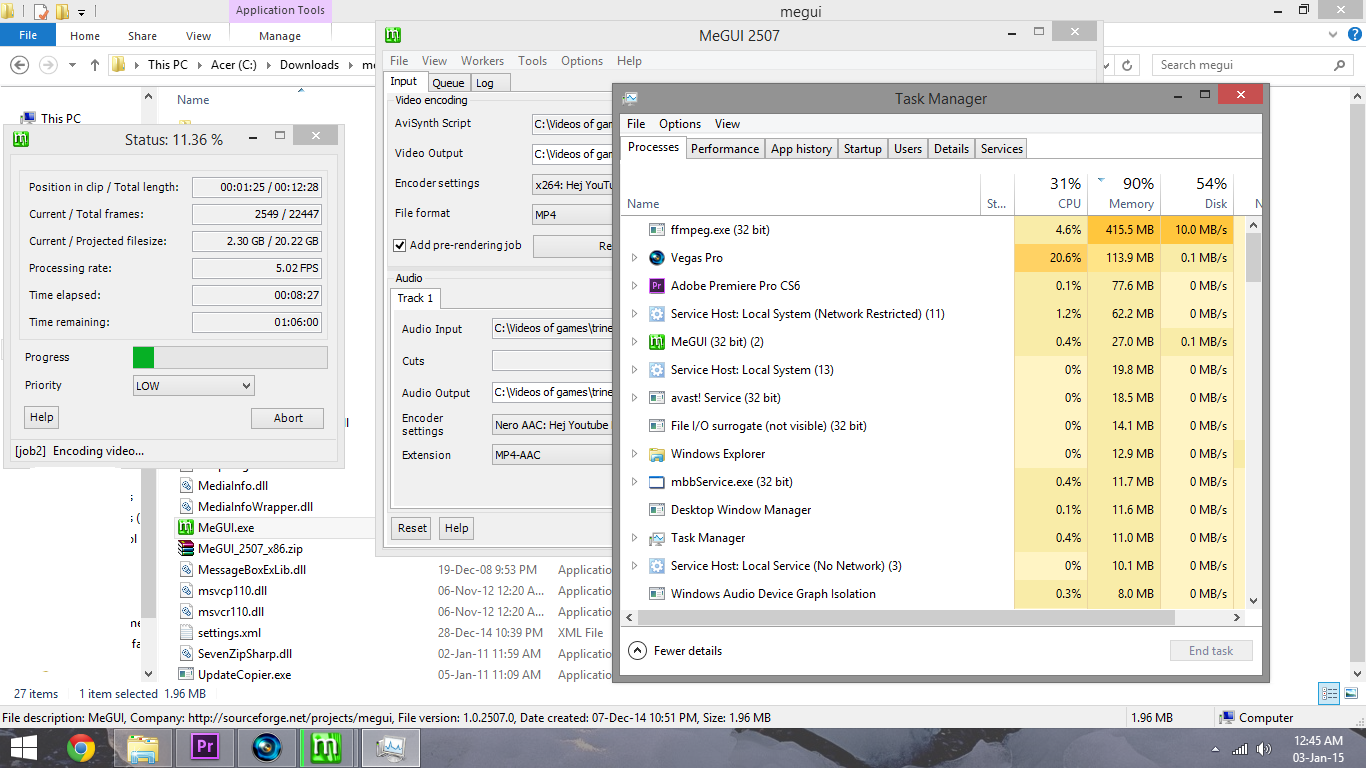
Task: Click the Cuts field in MeGUI's Audio section
Action: (553, 361)
